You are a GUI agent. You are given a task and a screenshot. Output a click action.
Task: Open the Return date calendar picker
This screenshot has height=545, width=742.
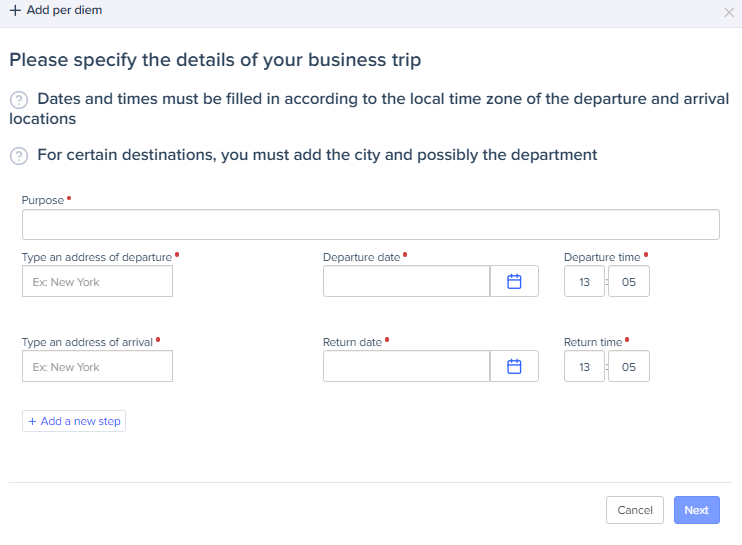(514, 367)
